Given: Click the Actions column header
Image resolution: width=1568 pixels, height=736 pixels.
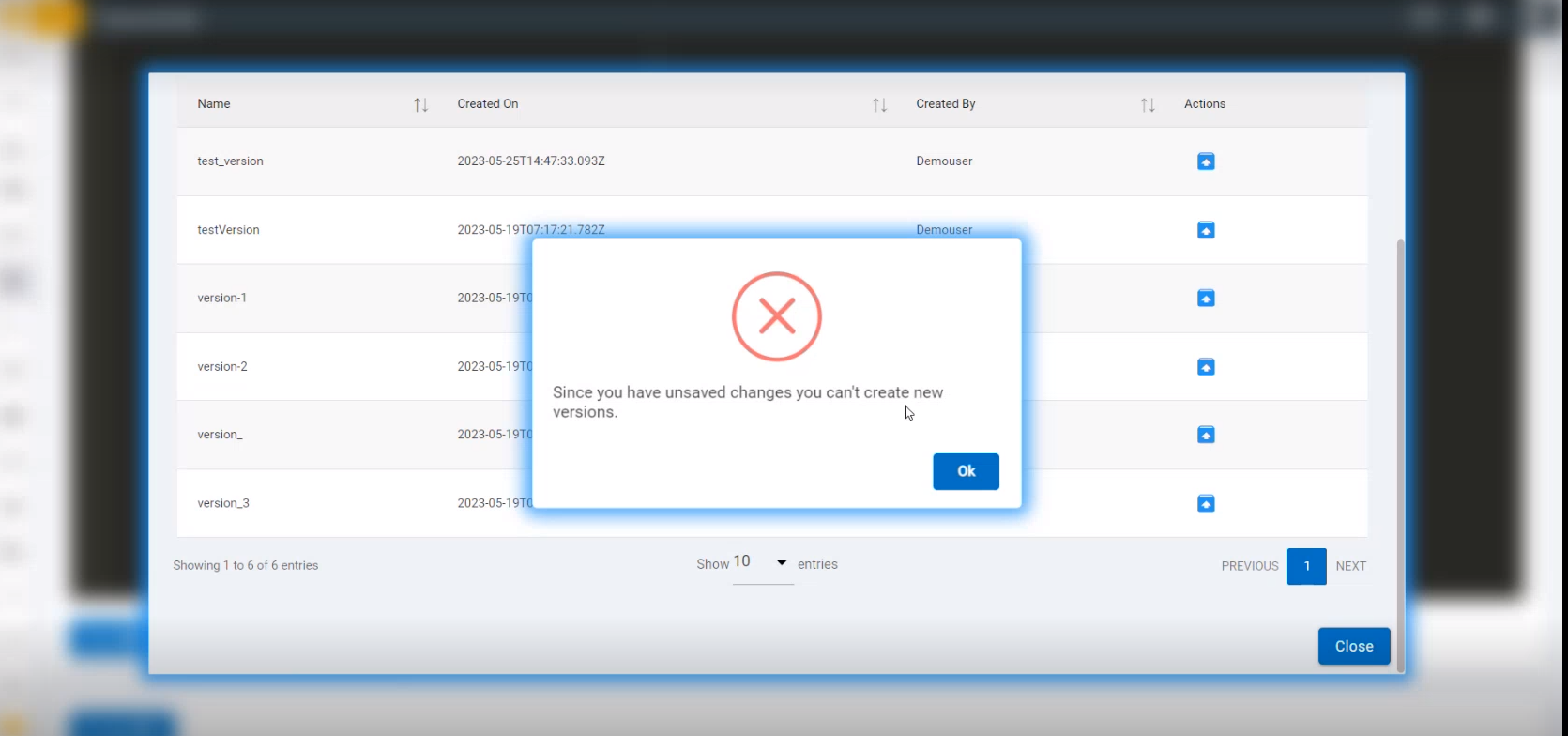Looking at the screenshot, I should pos(1205,104).
